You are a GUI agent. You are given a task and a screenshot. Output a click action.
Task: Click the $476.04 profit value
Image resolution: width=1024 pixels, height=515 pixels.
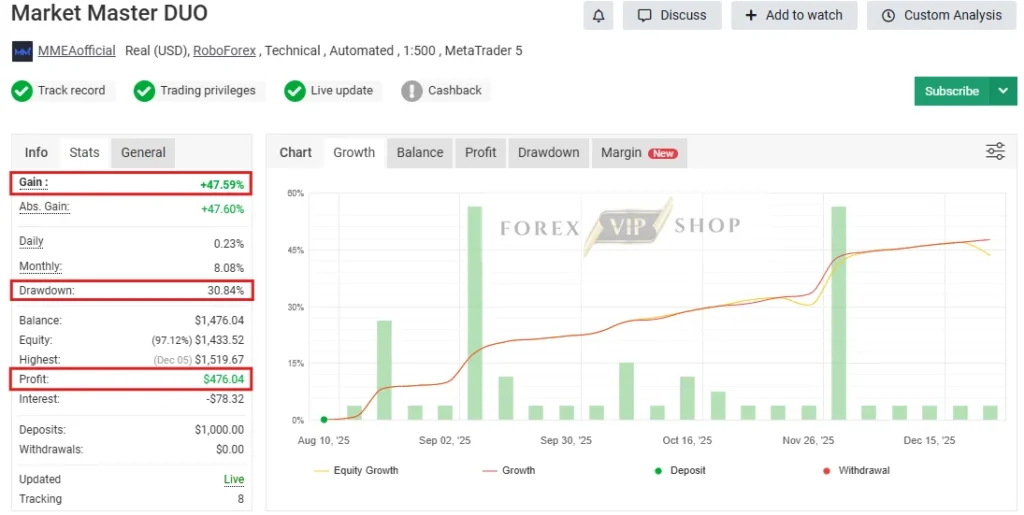(x=223, y=379)
